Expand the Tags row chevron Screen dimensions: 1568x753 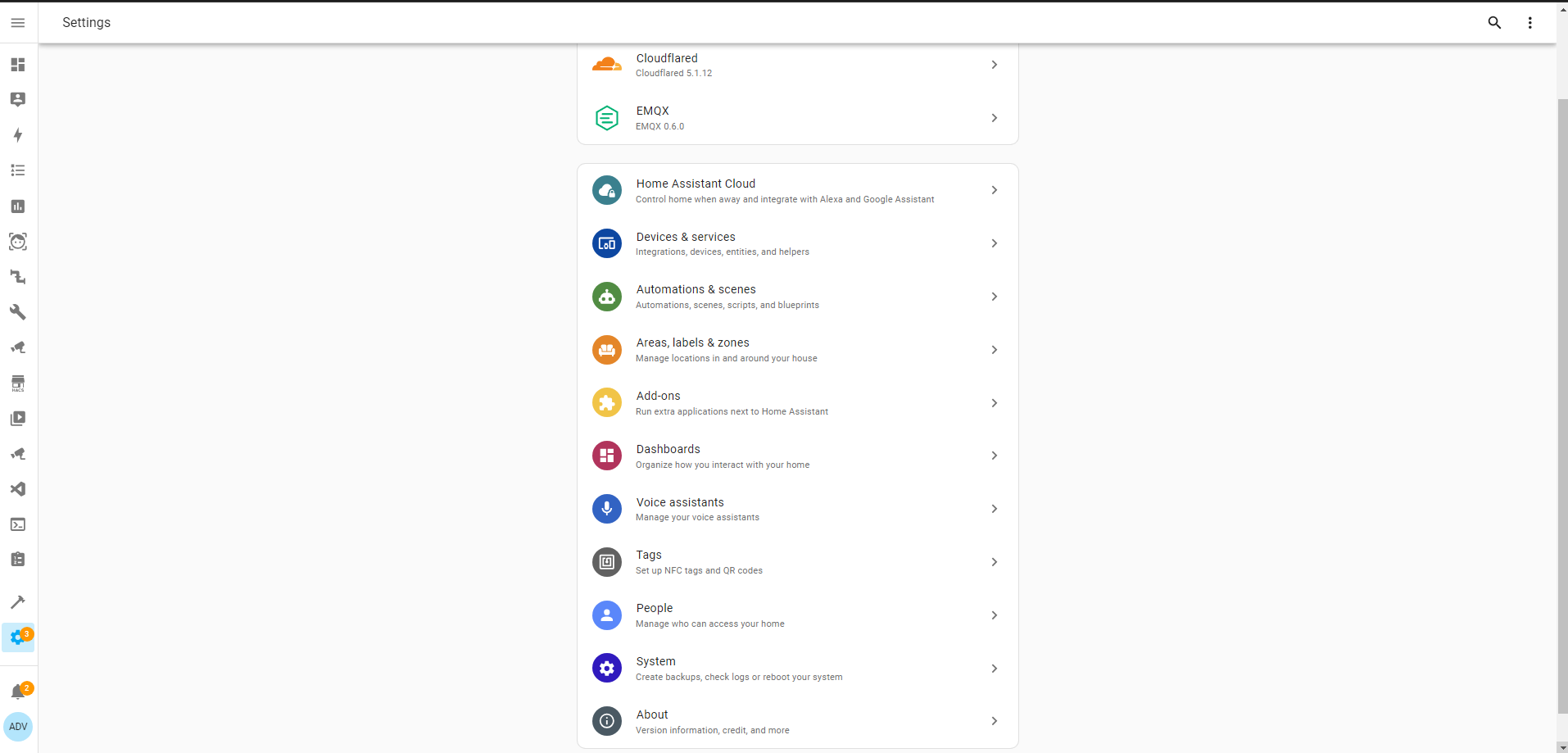click(x=994, y=562)
